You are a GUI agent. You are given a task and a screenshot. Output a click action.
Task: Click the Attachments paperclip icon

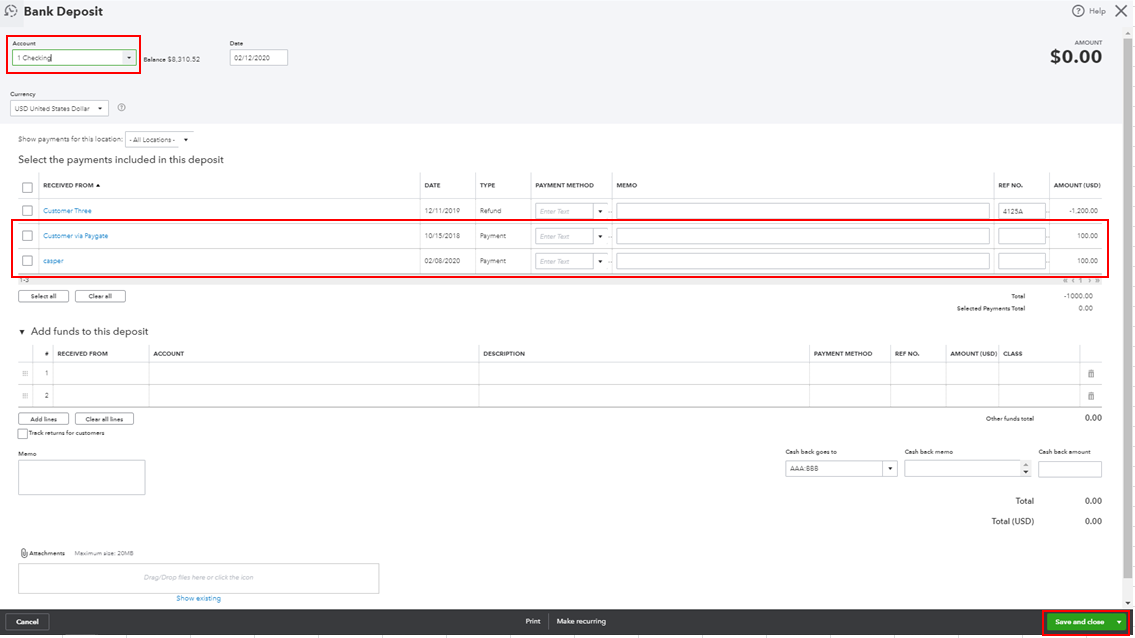coord(23,553)
